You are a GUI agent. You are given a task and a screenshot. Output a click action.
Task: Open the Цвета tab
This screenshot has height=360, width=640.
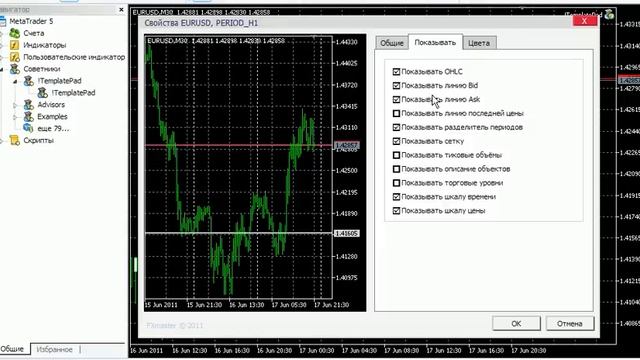(x=479, y=43)
